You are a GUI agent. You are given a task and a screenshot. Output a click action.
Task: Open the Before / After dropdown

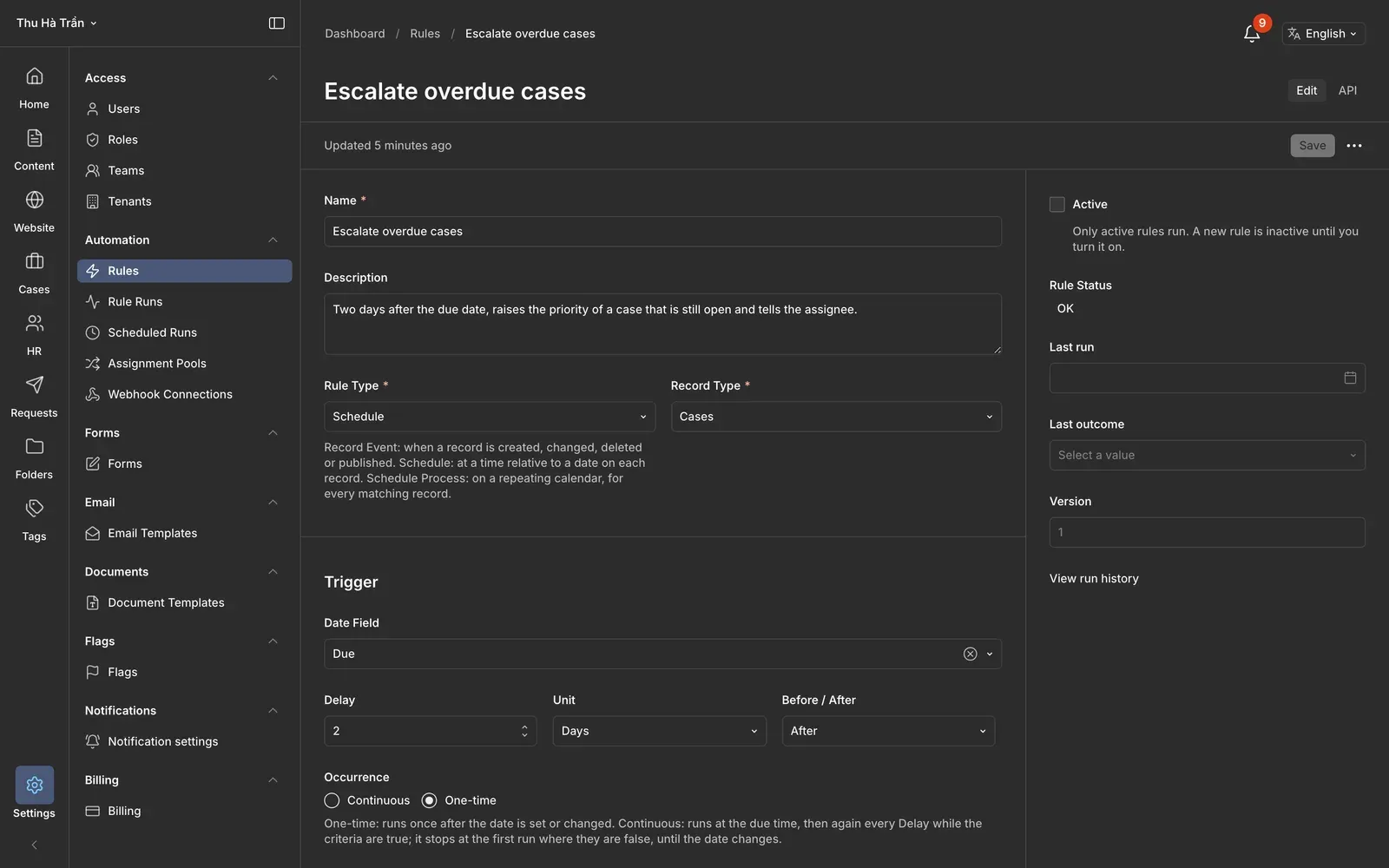tap(888, 731)
